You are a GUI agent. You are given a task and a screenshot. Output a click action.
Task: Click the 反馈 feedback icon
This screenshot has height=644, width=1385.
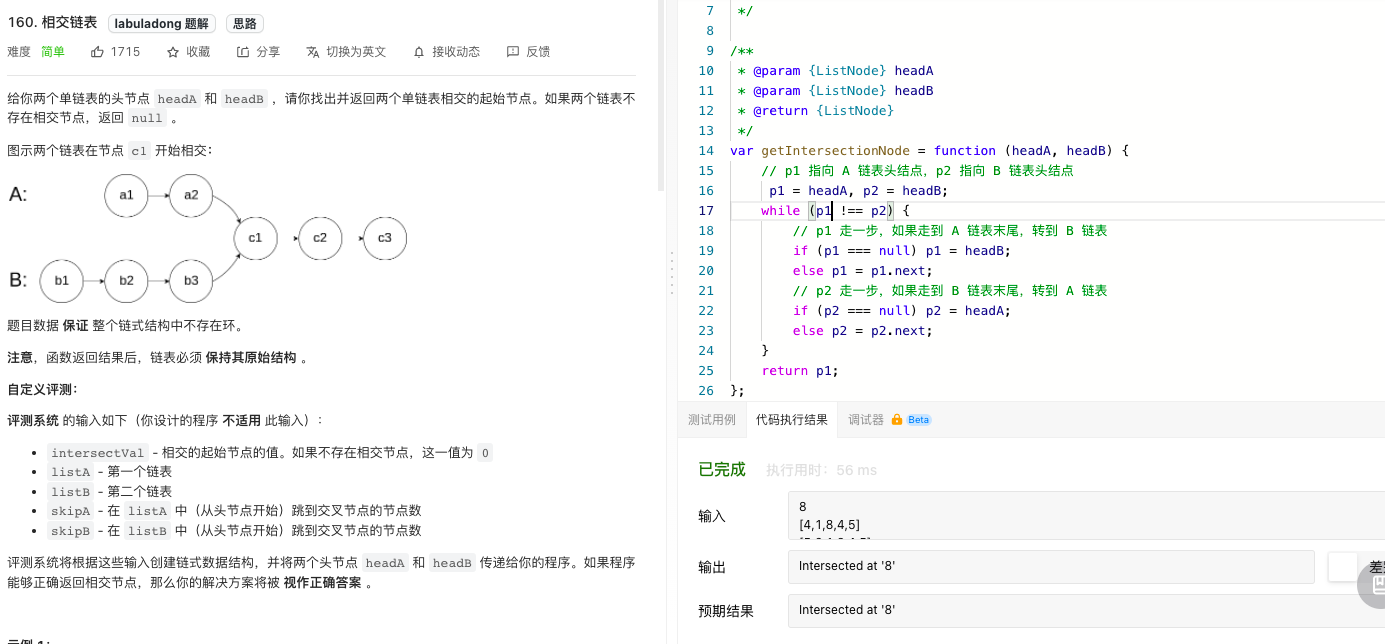pyautogui.click(x=513, y=52)
